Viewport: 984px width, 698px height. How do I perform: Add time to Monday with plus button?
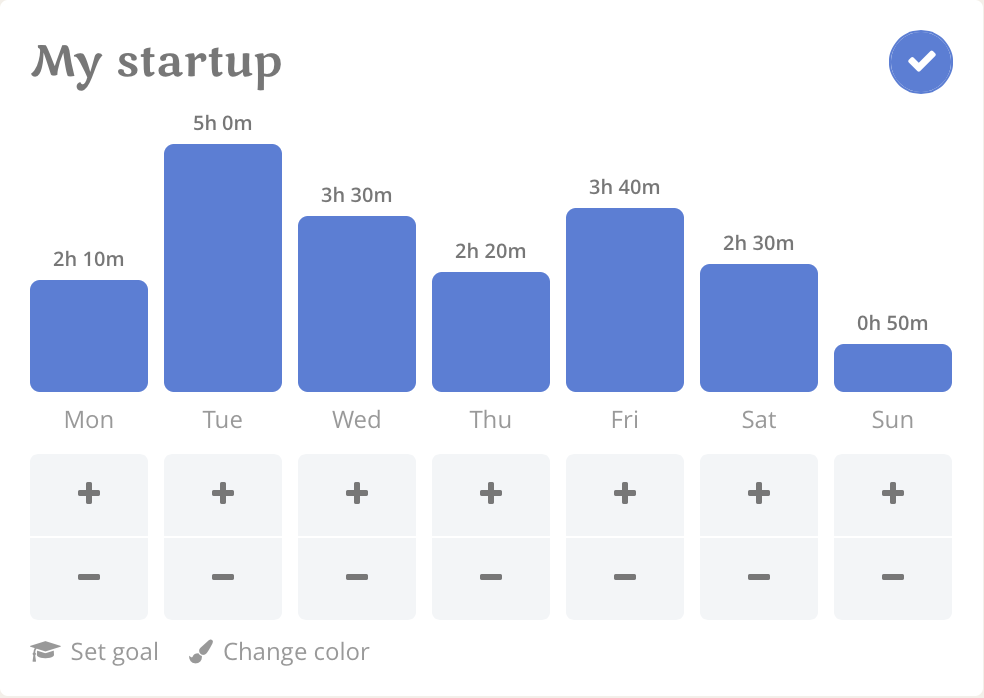pos(89,494)
